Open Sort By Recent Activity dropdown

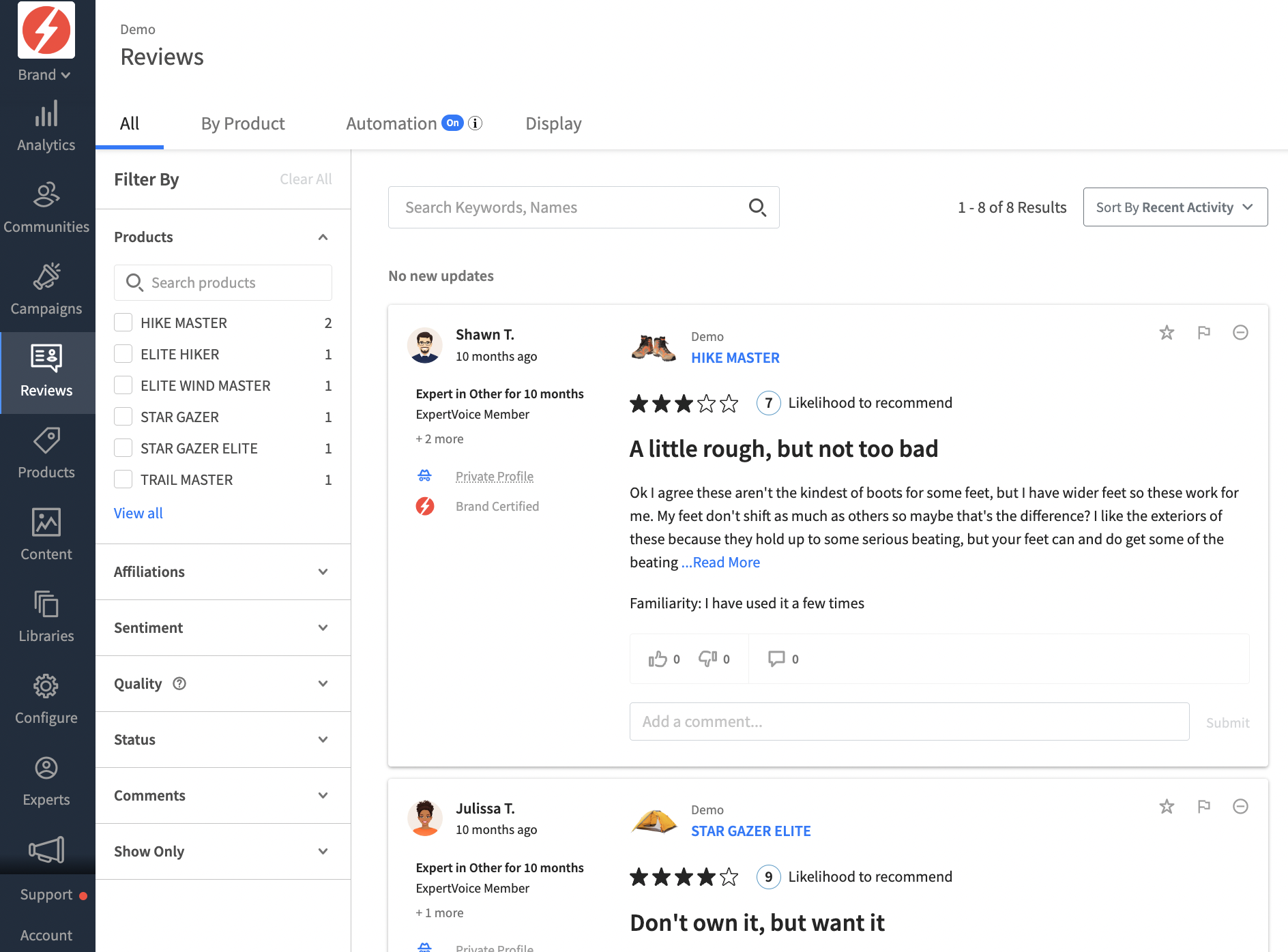(x=1175, y=207)
